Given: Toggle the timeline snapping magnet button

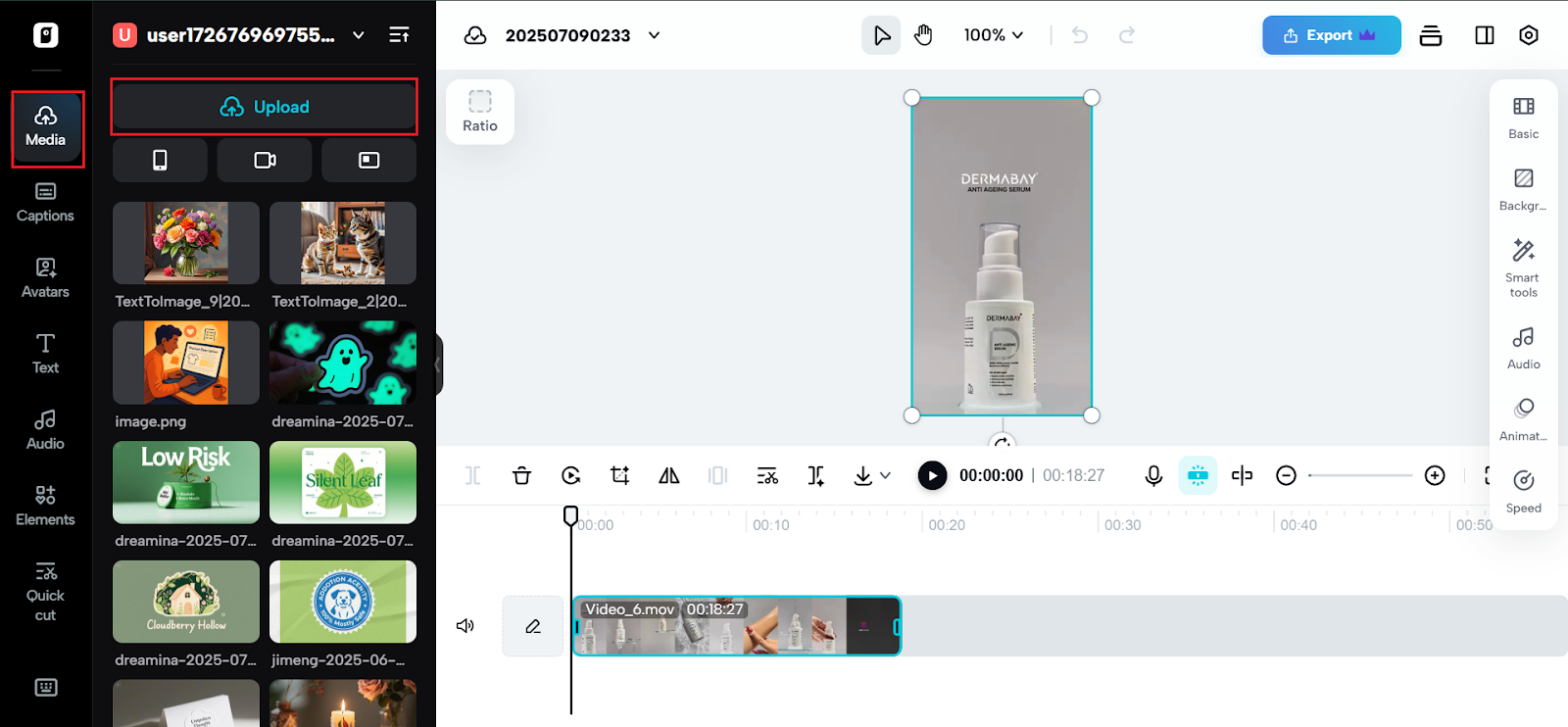Looking at the screenshot, I should (x=1198, y=475).
